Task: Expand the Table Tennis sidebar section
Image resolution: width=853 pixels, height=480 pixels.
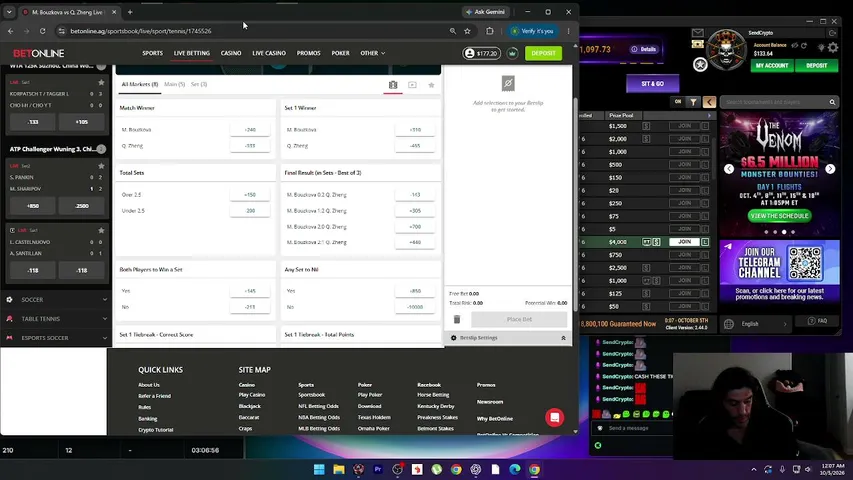Action: (55, 319)
